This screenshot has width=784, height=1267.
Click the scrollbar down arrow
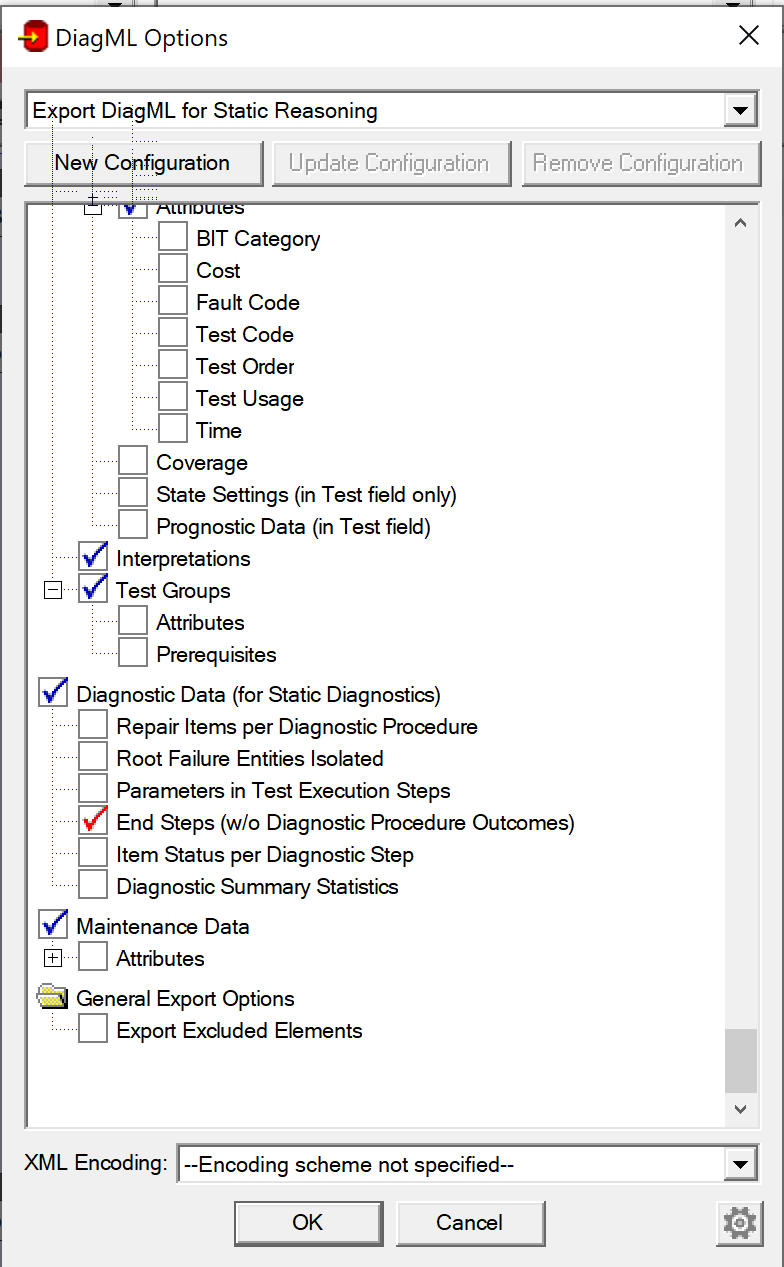pyautogui.click(x=740, y=1109)
